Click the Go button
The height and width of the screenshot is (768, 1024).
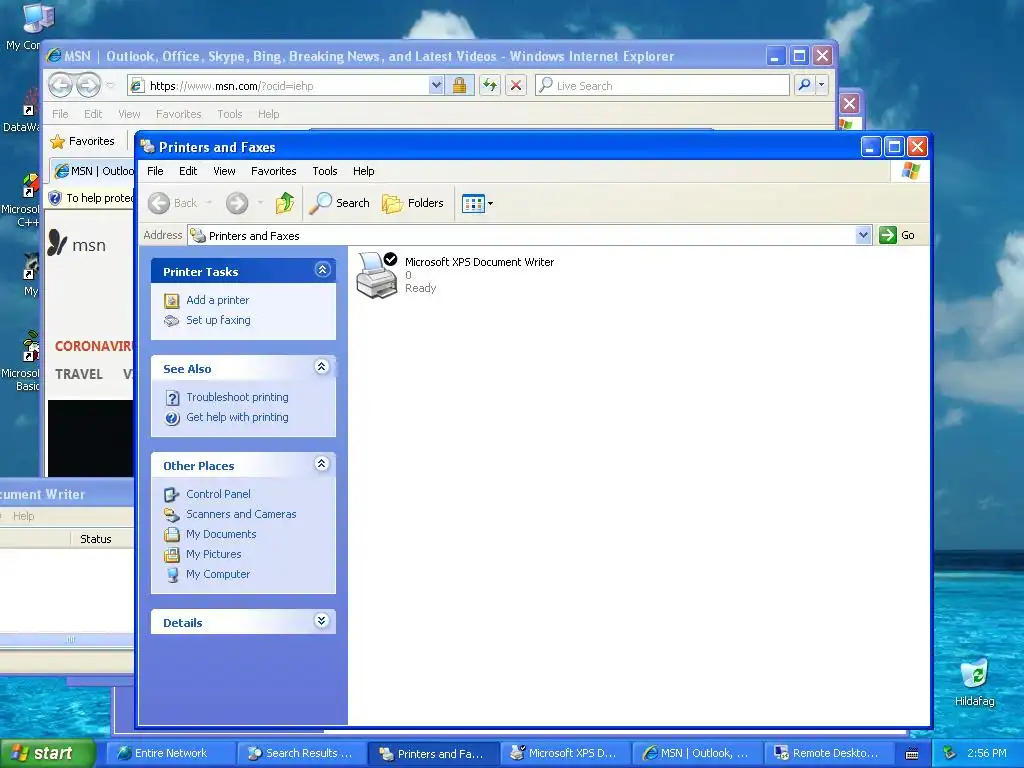pos(897,235)
